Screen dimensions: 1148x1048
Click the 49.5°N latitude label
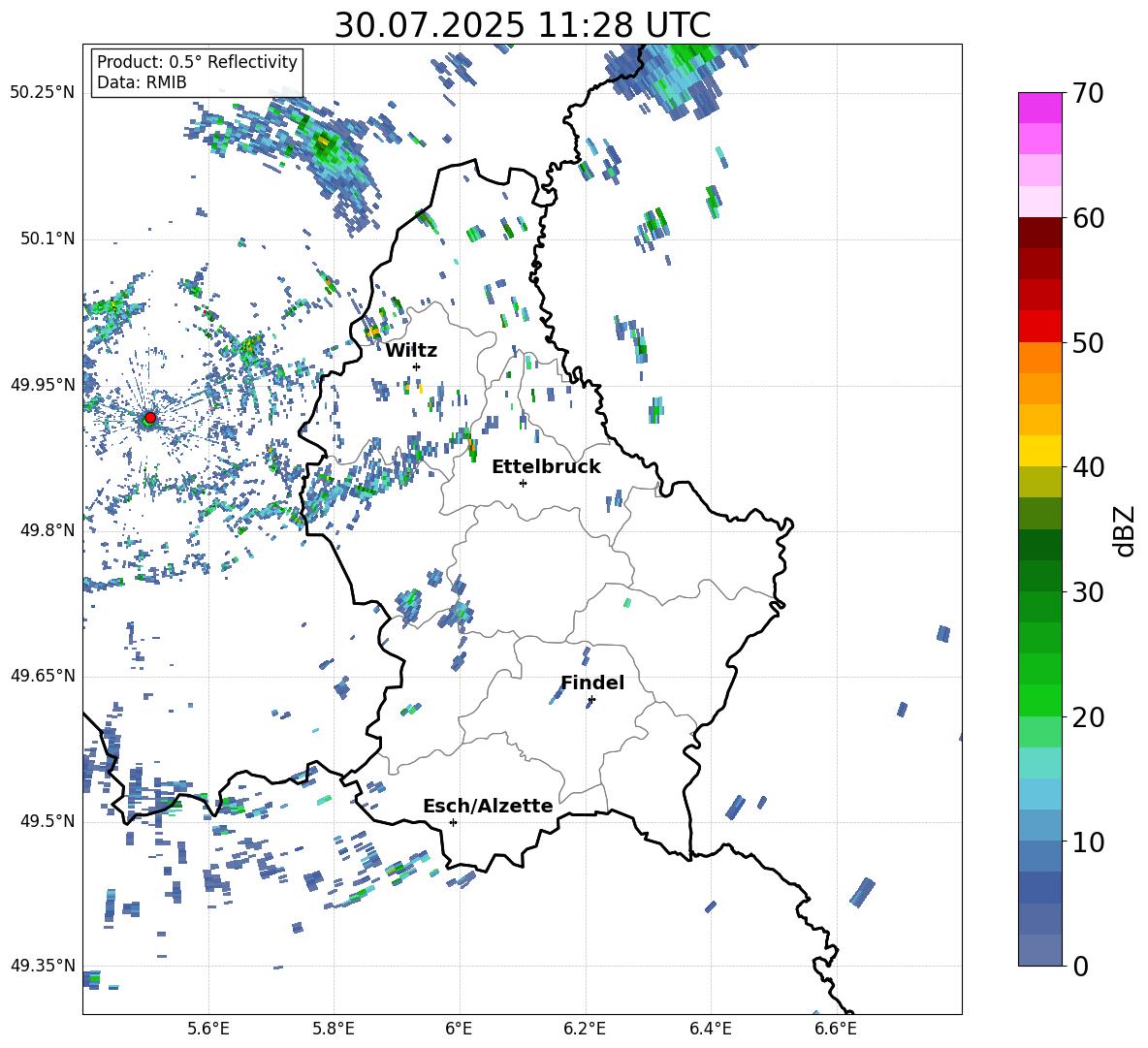click(x=48, y=821)
